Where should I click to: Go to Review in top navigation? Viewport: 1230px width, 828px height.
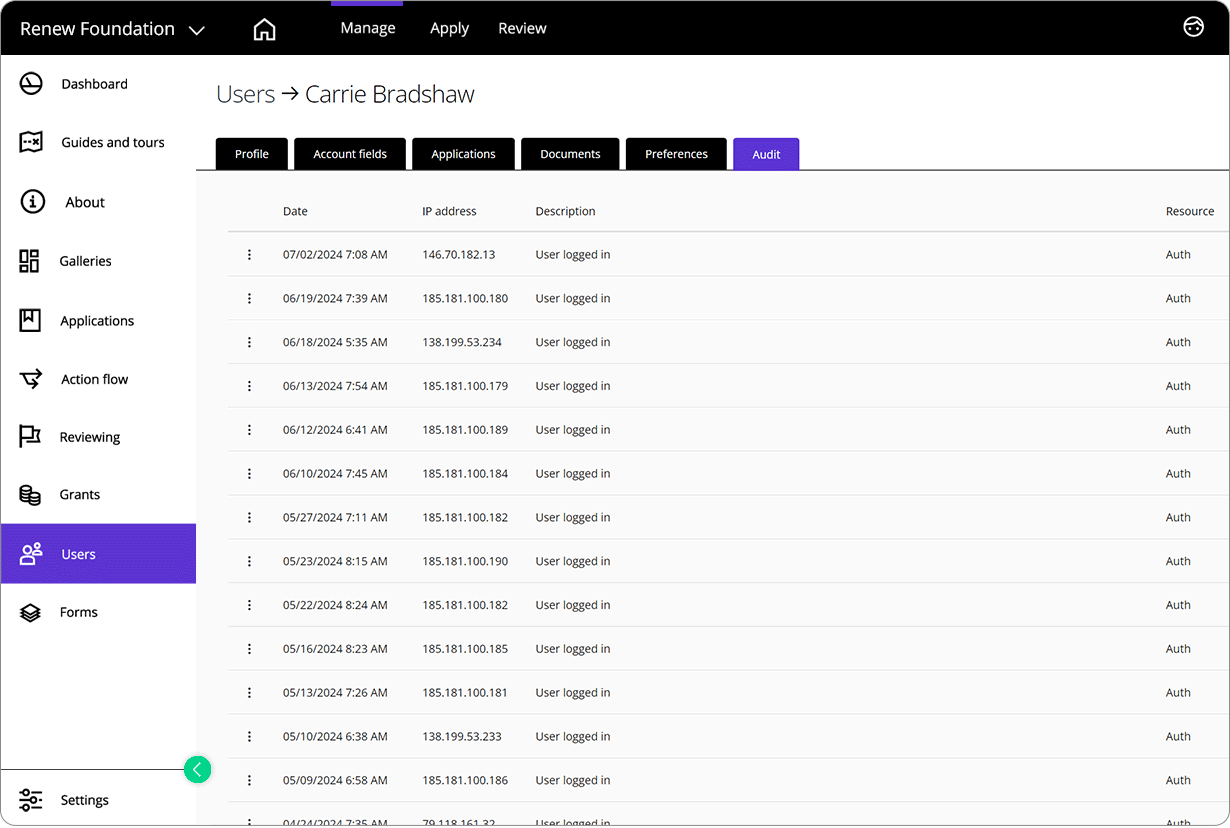click(x=522, y=28)
